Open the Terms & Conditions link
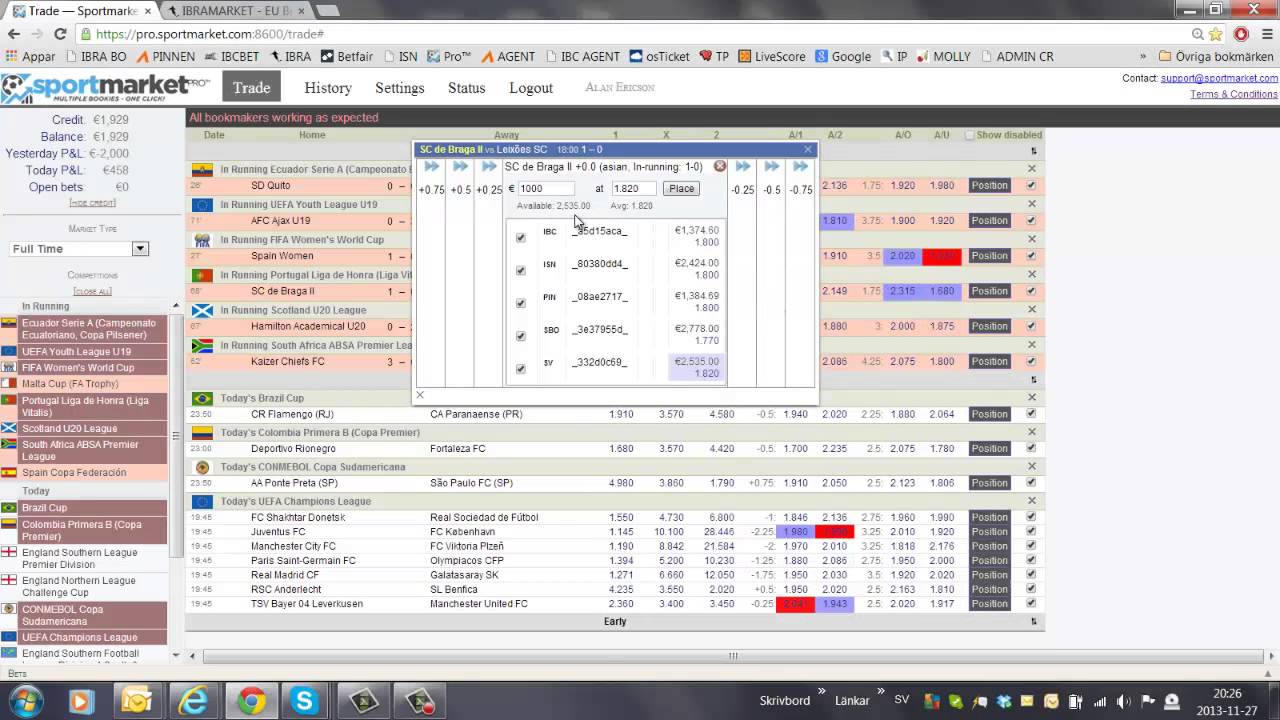Image resolution: width=1280 pixels, height=720 pixels. click(1233, 94)
